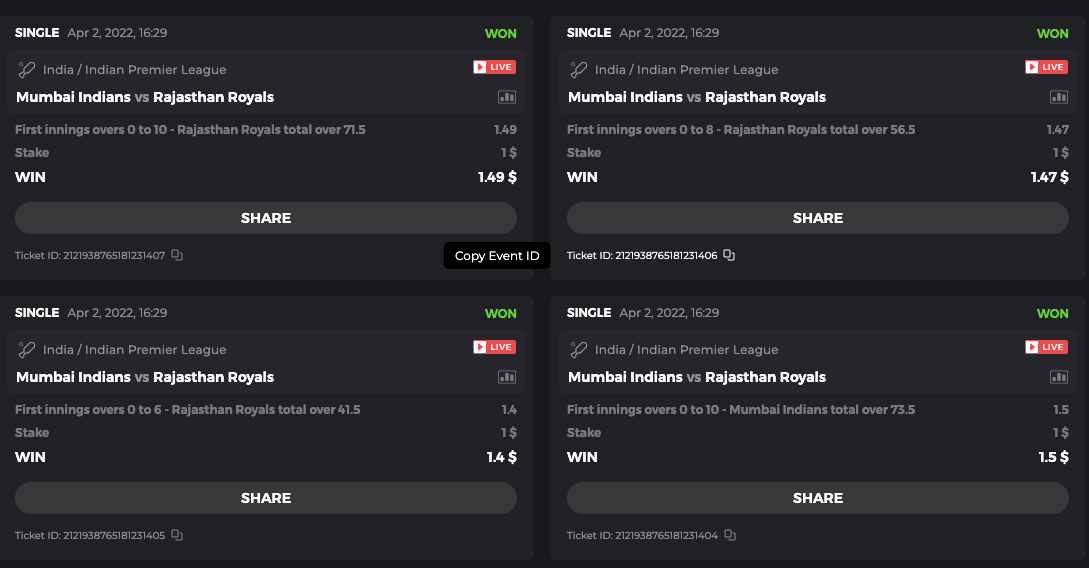This screenshot has width=1089, height=568.
Task: Share the bet with 1.47 $ win
Action: pyautogui.click(x=818, y=218)
